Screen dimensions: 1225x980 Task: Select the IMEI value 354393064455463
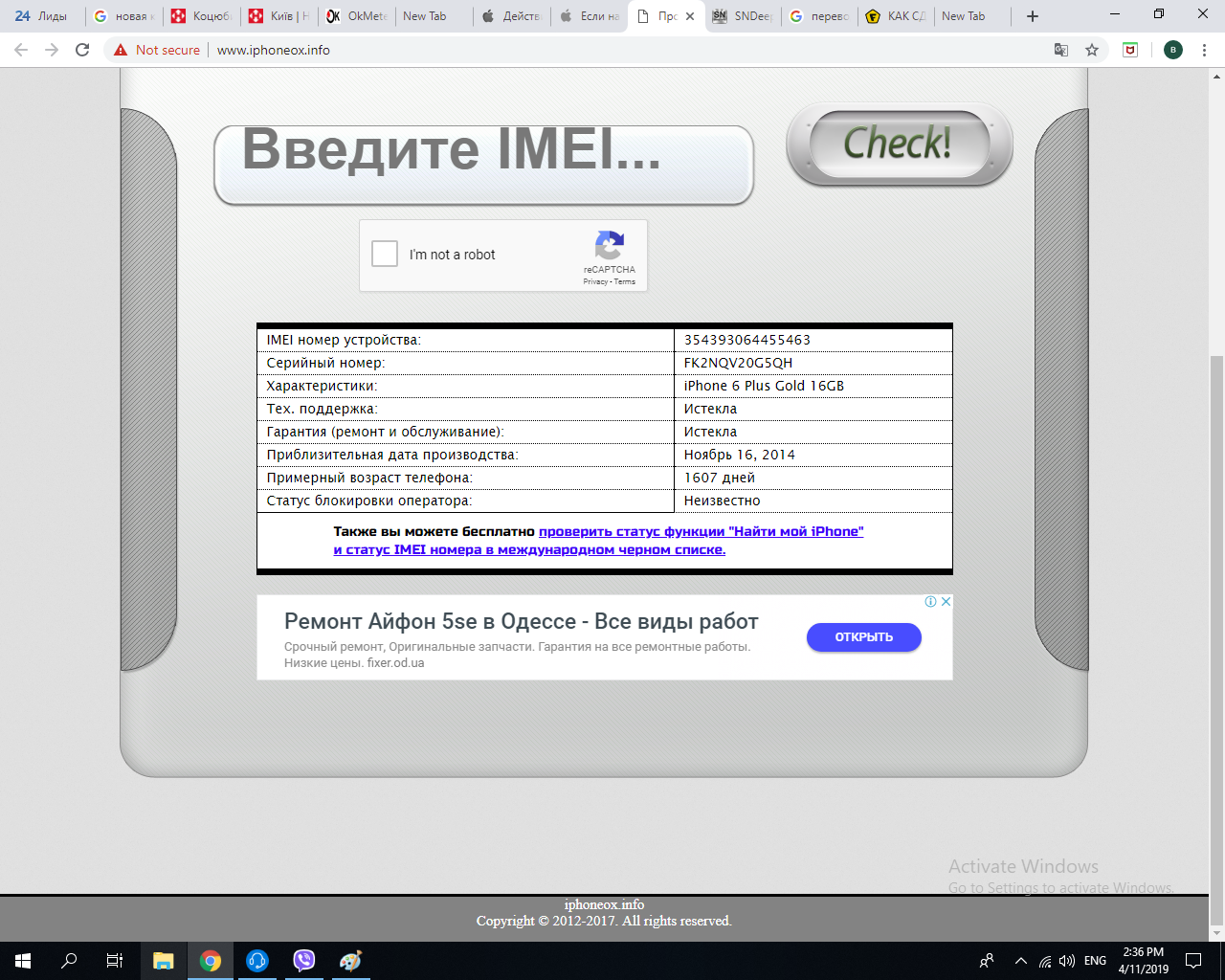tap(747, 340)
